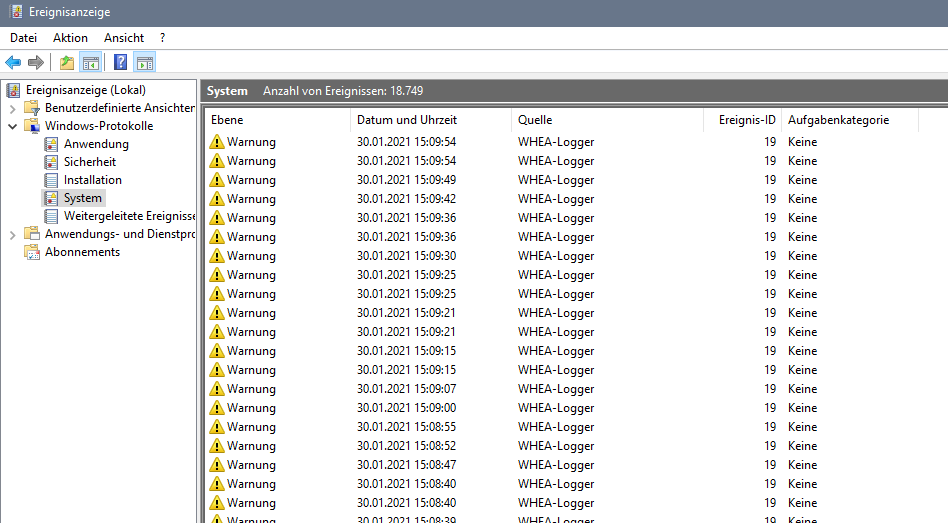Click the Abonnements icon
Image resolution: width=948 pixels, height=523 pixels.
[x=31, y=252]
